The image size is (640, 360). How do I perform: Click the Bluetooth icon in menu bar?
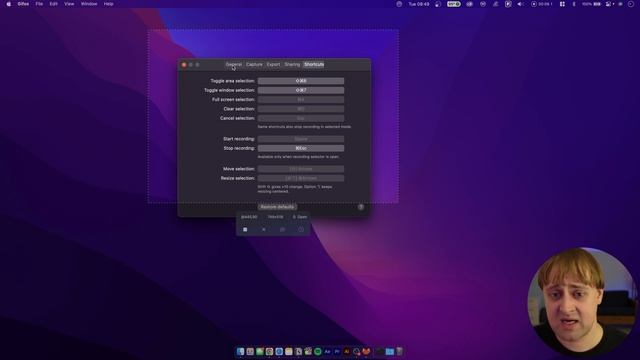coord(574,4)
